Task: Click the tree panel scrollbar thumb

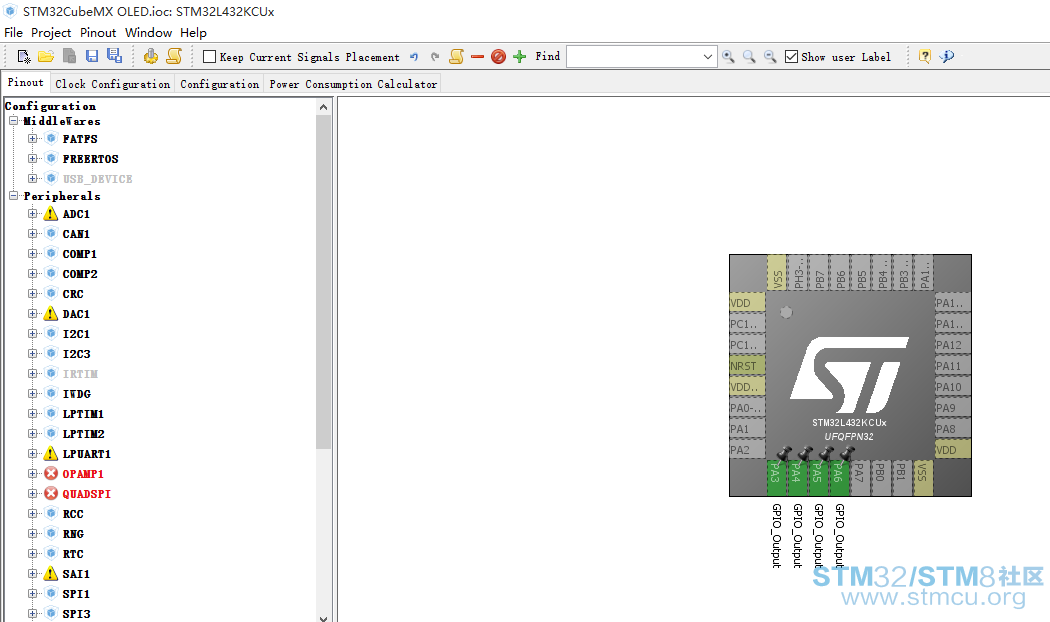Action: point(323,282)
